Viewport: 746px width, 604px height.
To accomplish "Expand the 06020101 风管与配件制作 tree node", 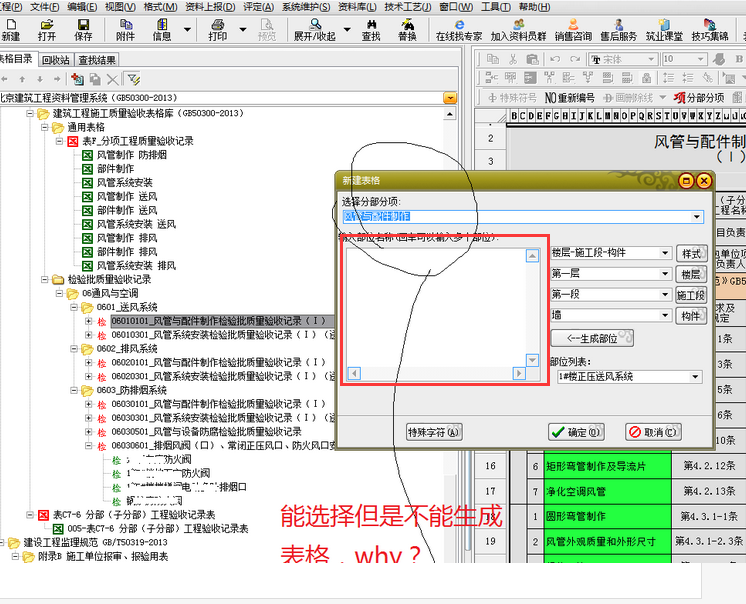I will (x=88, y=362).
